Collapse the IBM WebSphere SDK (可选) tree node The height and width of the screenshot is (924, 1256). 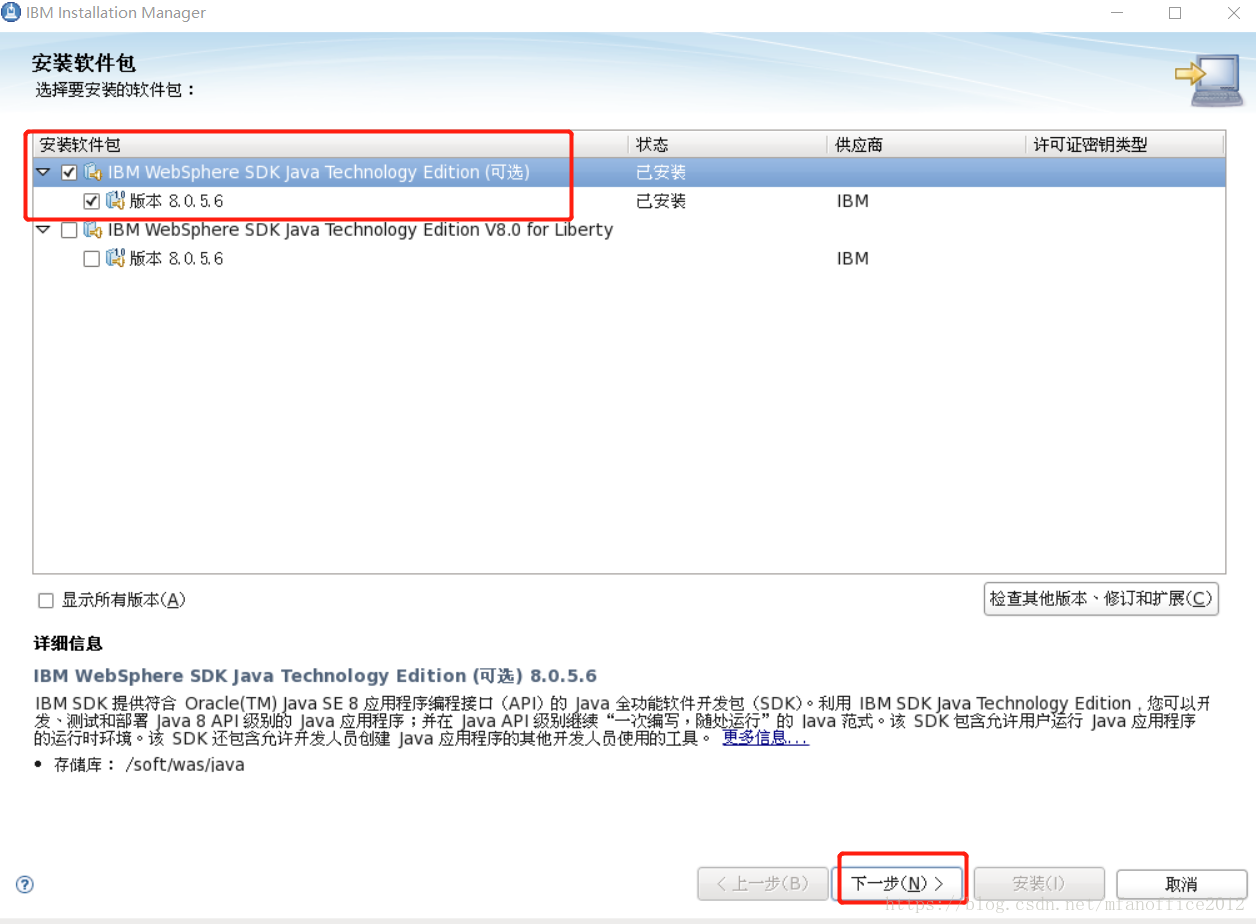(x=43, y=172)
